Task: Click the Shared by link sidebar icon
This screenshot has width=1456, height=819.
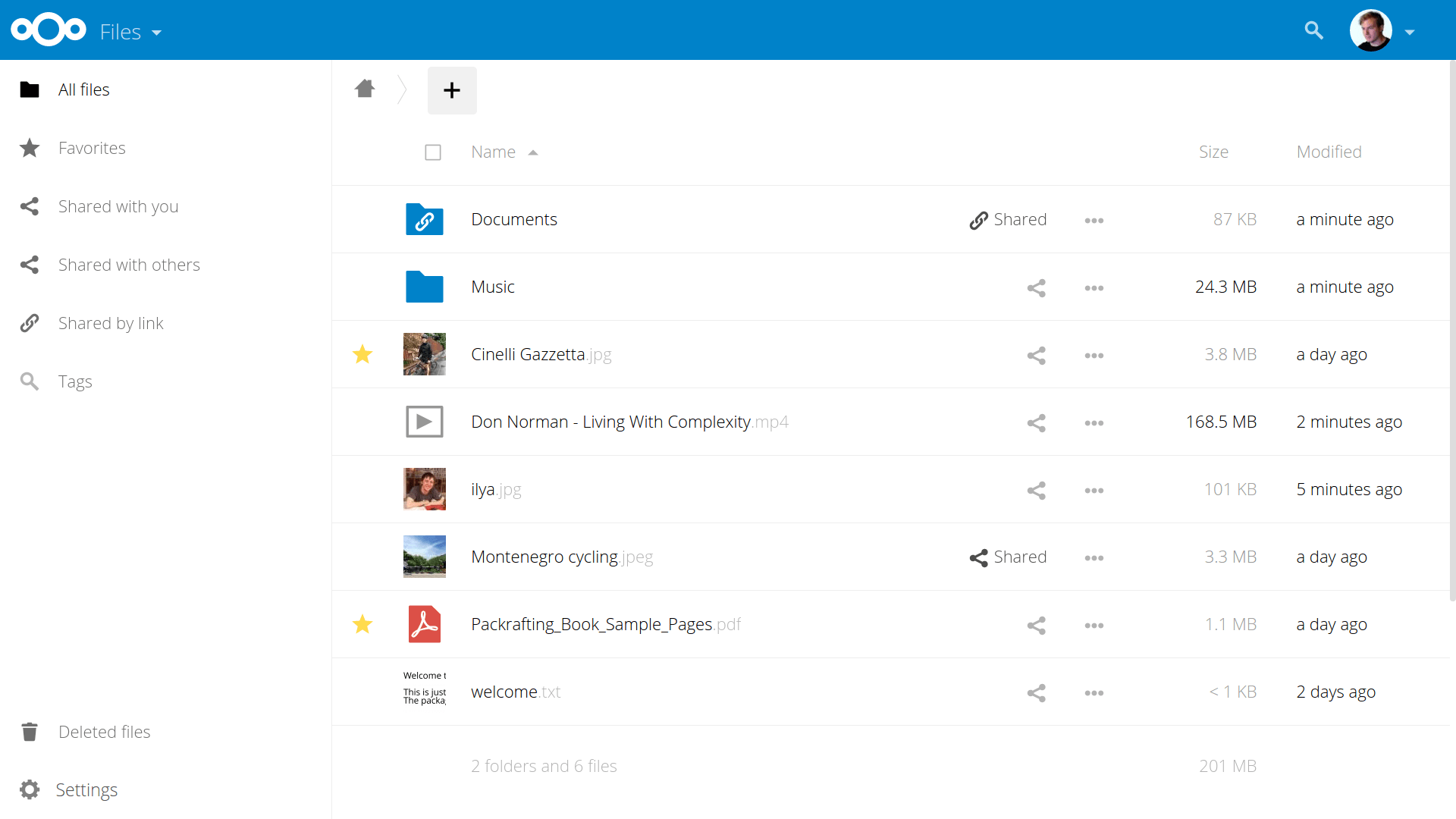Action: pos(29,322)
